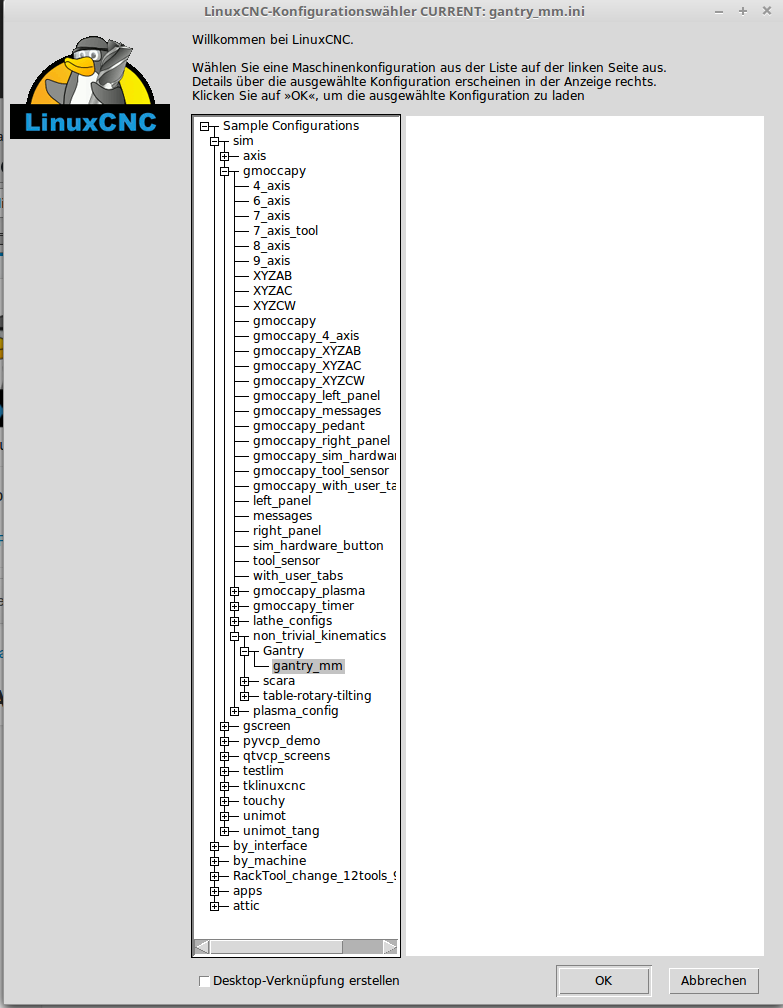Image resolution: width=783 pixels, height=1008 pixels.
Task: Maximize the configuration window
Action: 742,11
